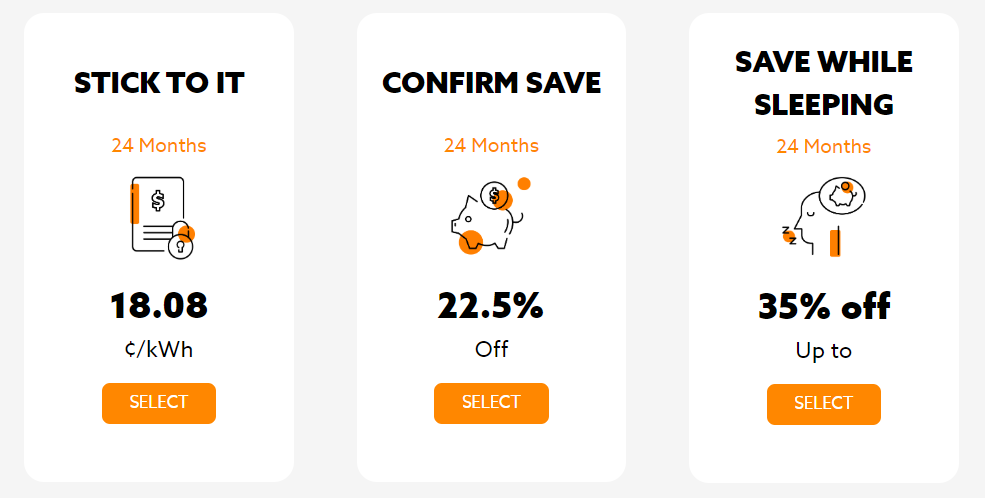Select the Stick To It plan

(159, 403)
